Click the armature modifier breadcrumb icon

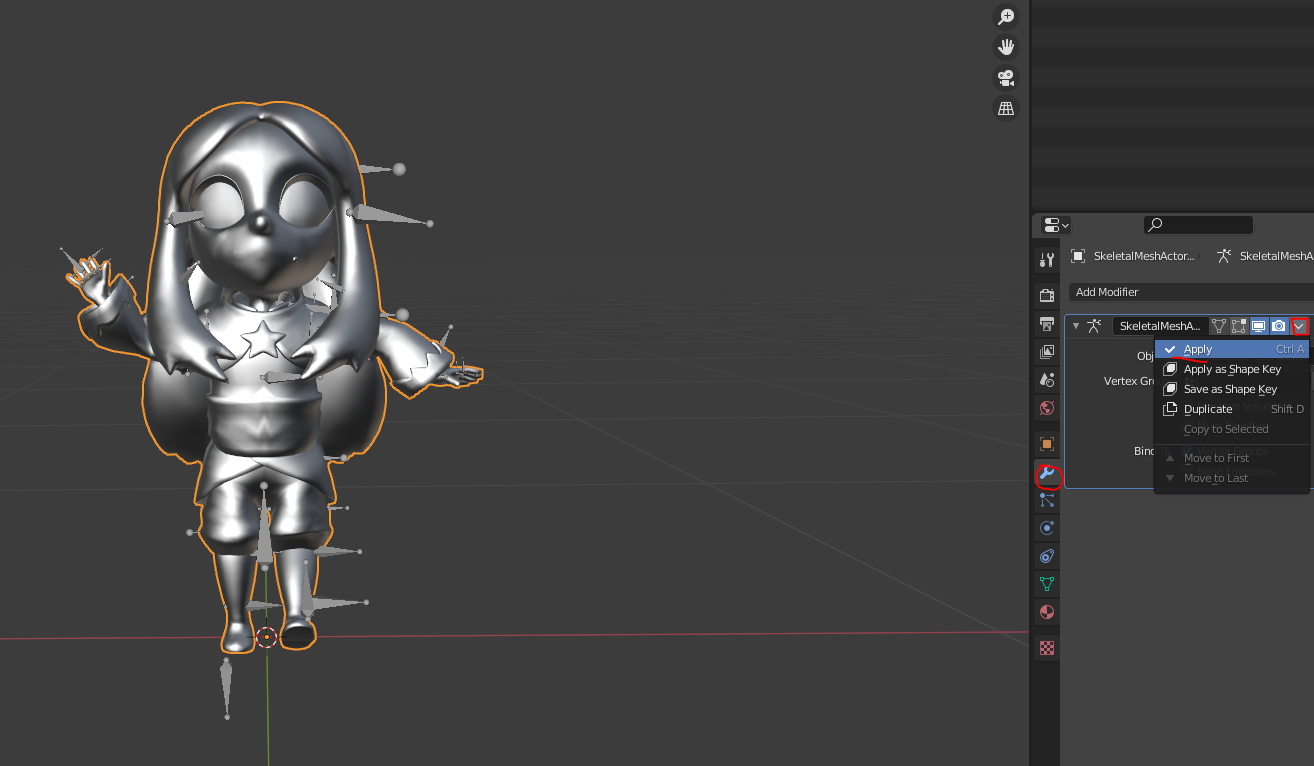tap(1224, 256)
